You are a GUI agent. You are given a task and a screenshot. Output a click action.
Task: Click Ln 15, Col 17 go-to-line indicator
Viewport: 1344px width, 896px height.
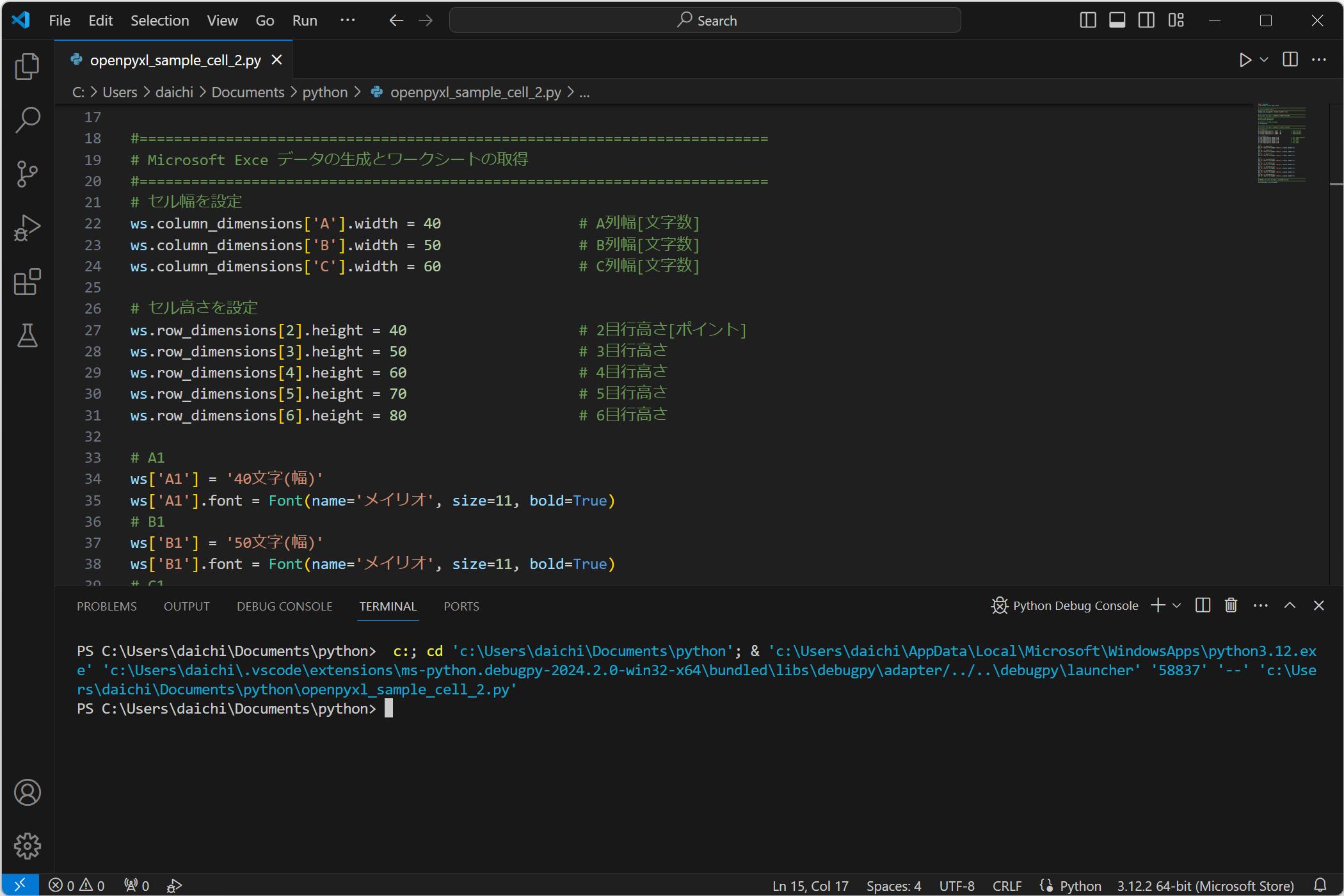click(x=810, y=886)
